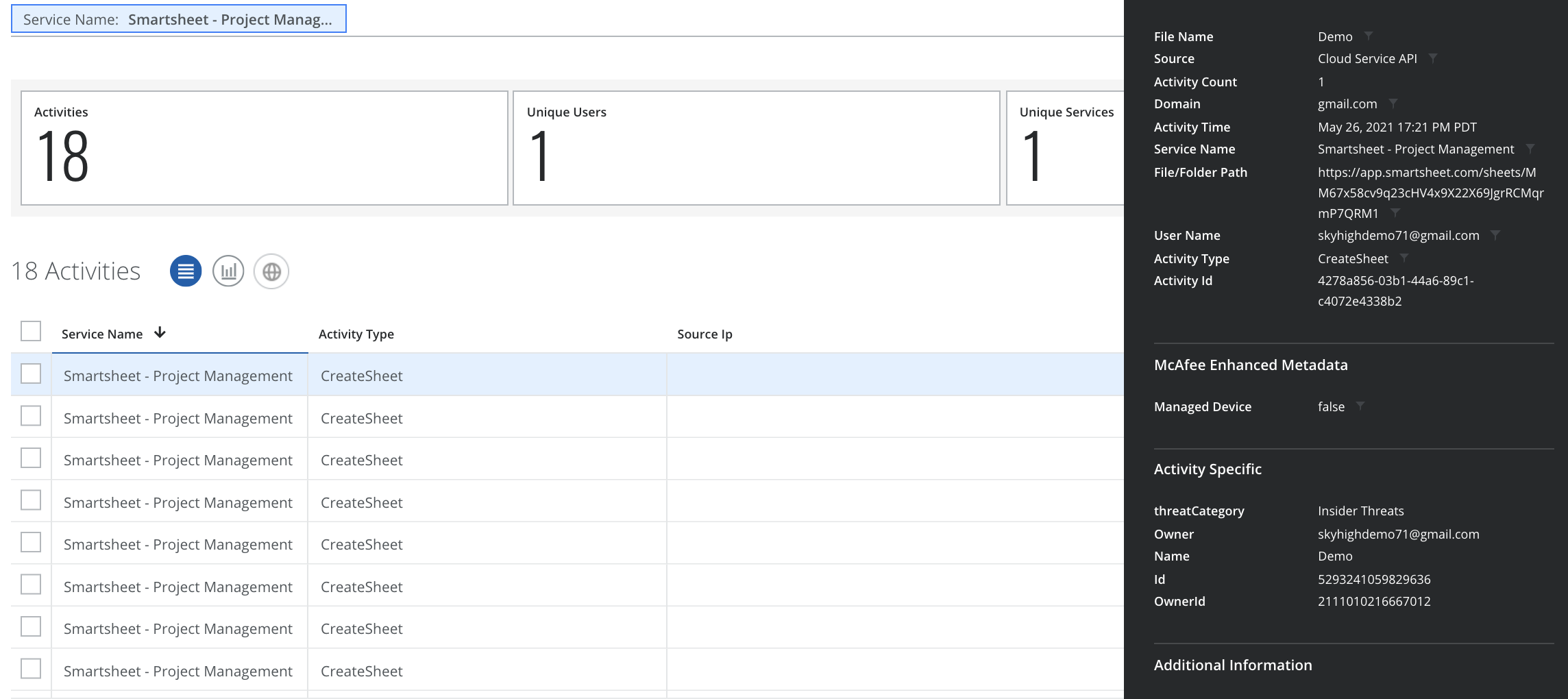
Task: Click the Activity Id value 4278a856
Action: click(x=1396, y=291)
